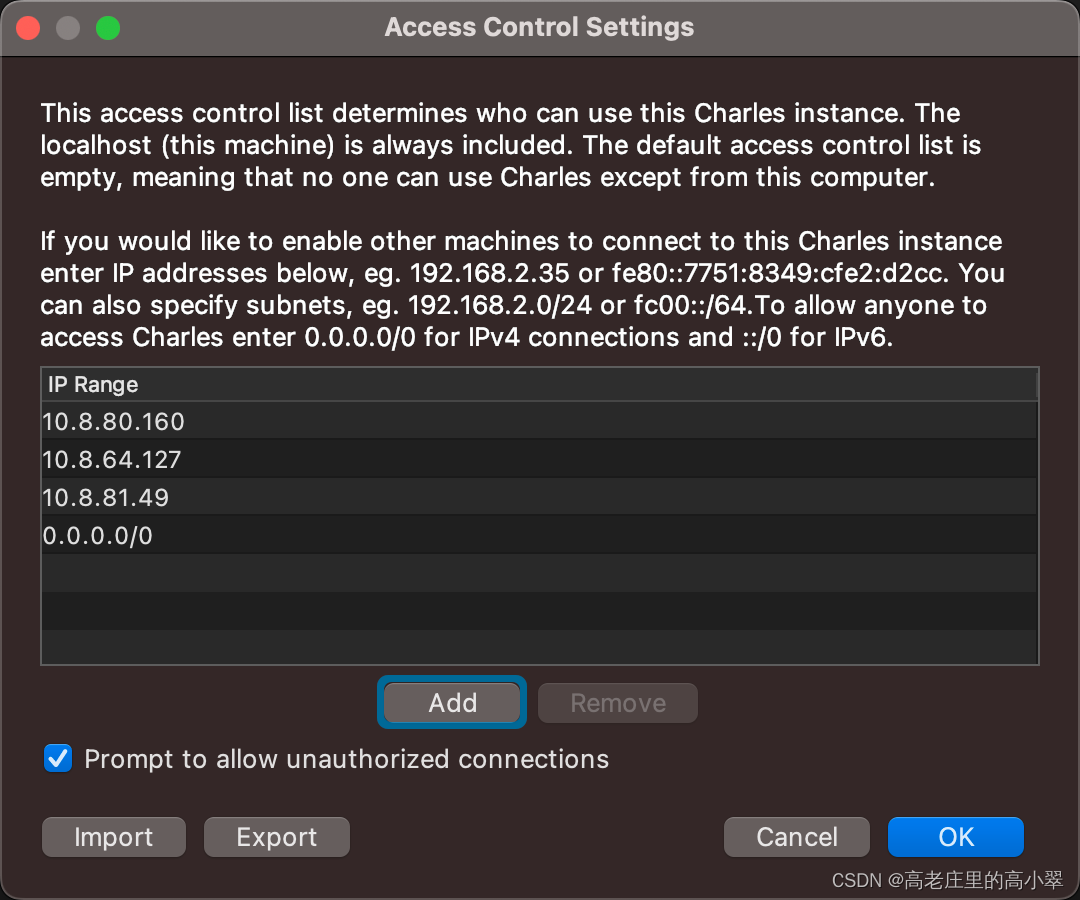Cancel the Access Control Settings dialog
This screenshot has height=900, width=1080.
[x=797, y=837]
